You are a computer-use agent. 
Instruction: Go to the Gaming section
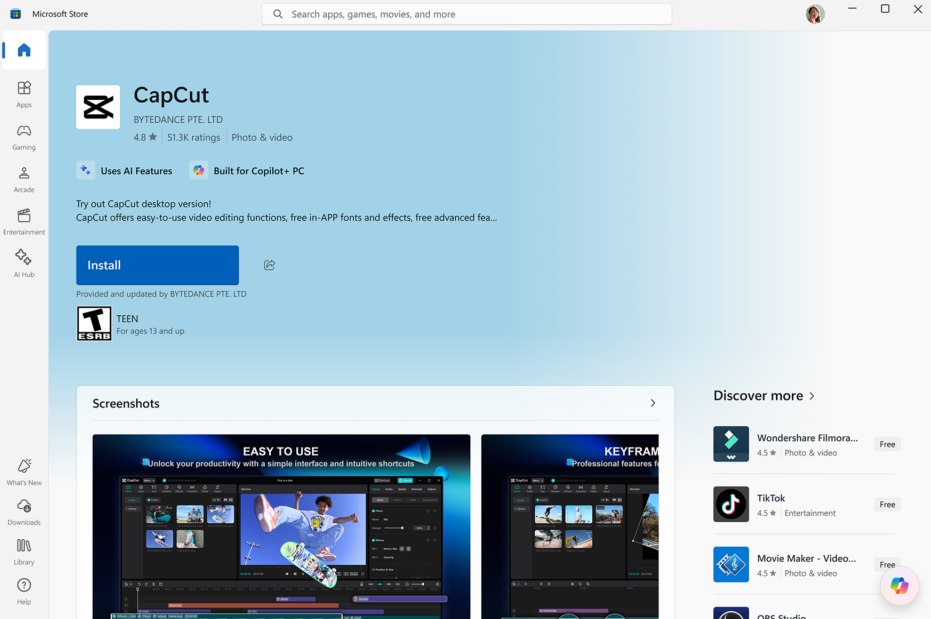24,137
